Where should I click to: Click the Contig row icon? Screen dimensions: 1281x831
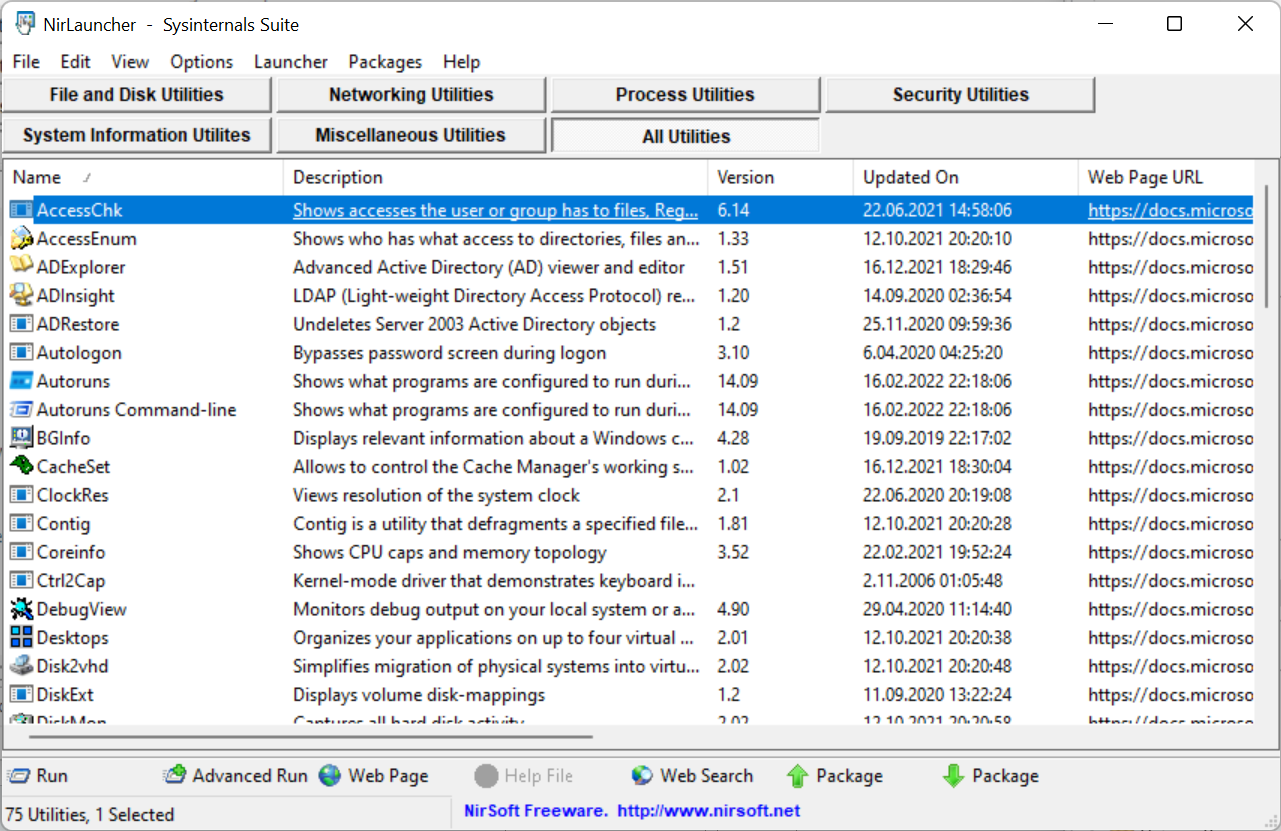tap(21, 524)
